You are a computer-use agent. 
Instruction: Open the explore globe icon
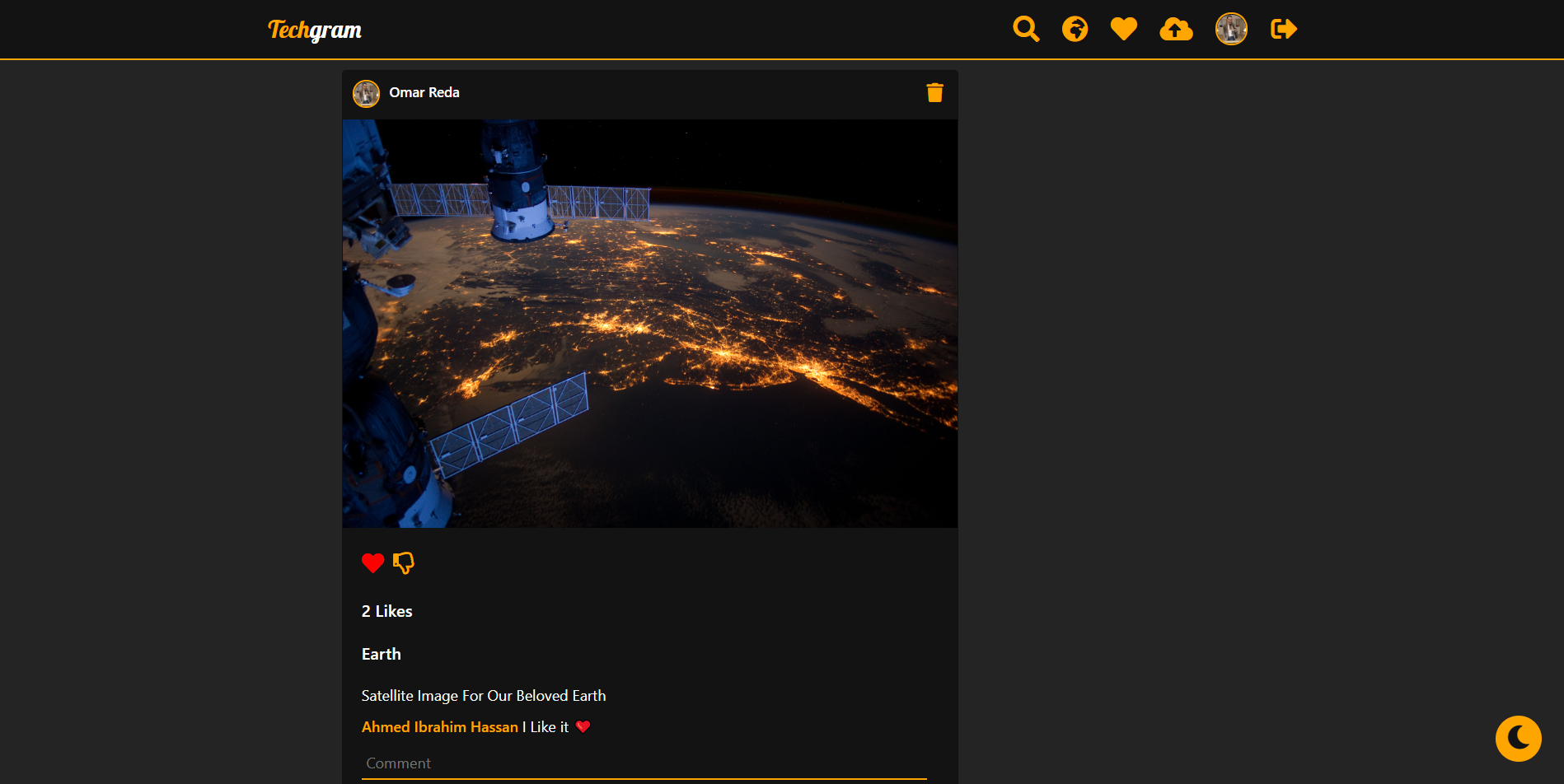pyautogui.click(x=1075, y=29)
